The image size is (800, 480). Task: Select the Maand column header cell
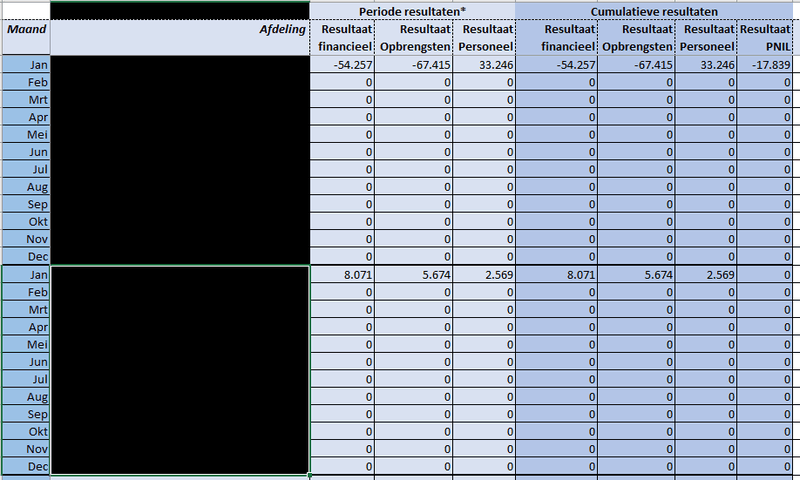(26, 37)
